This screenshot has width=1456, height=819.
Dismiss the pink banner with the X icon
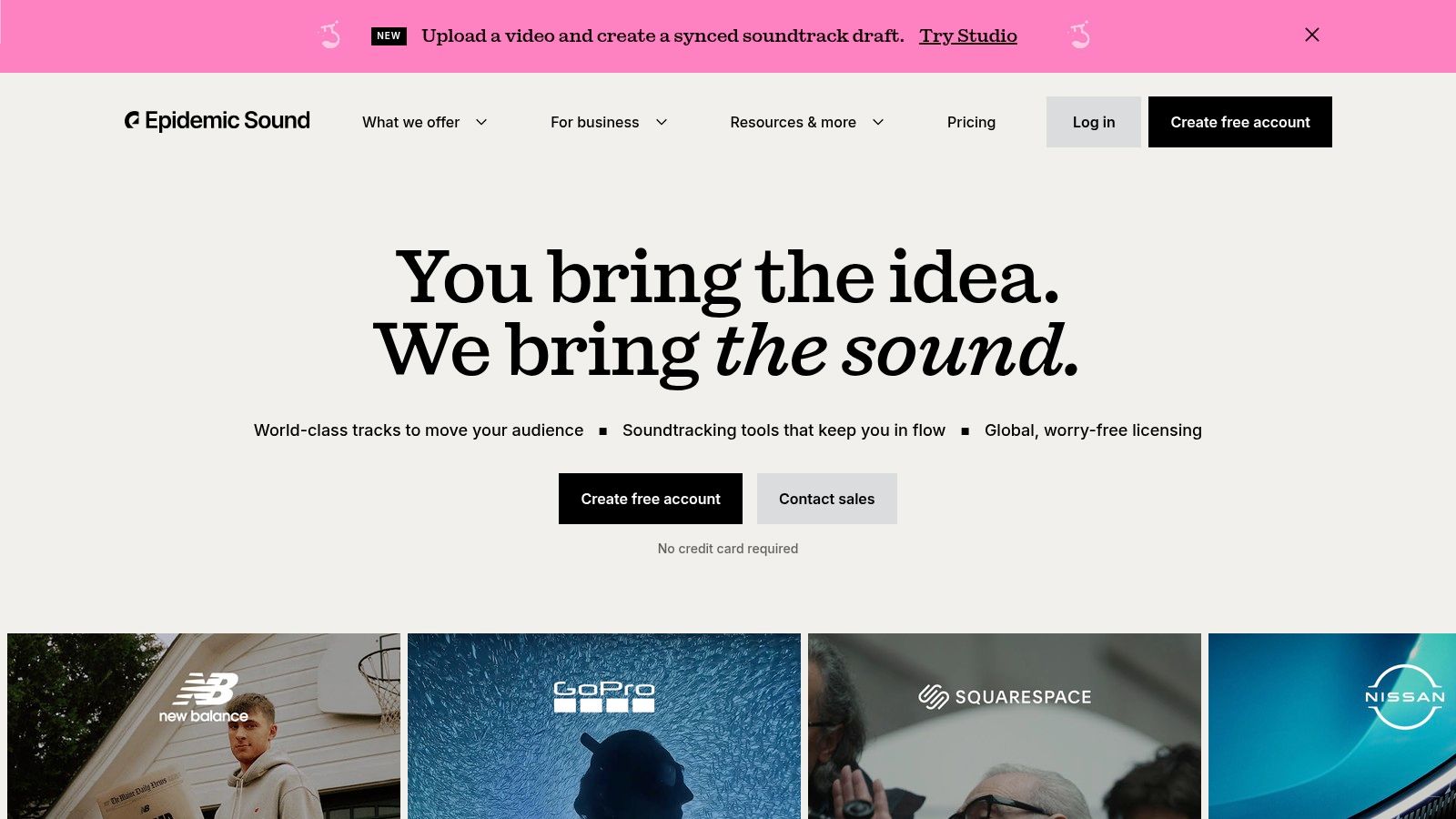(1312, 35)
